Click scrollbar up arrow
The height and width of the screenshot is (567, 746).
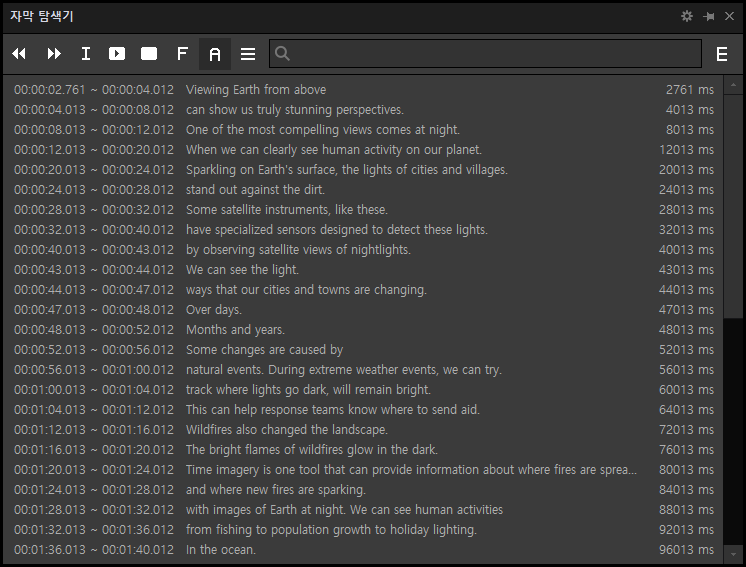(x=733, y=85)
